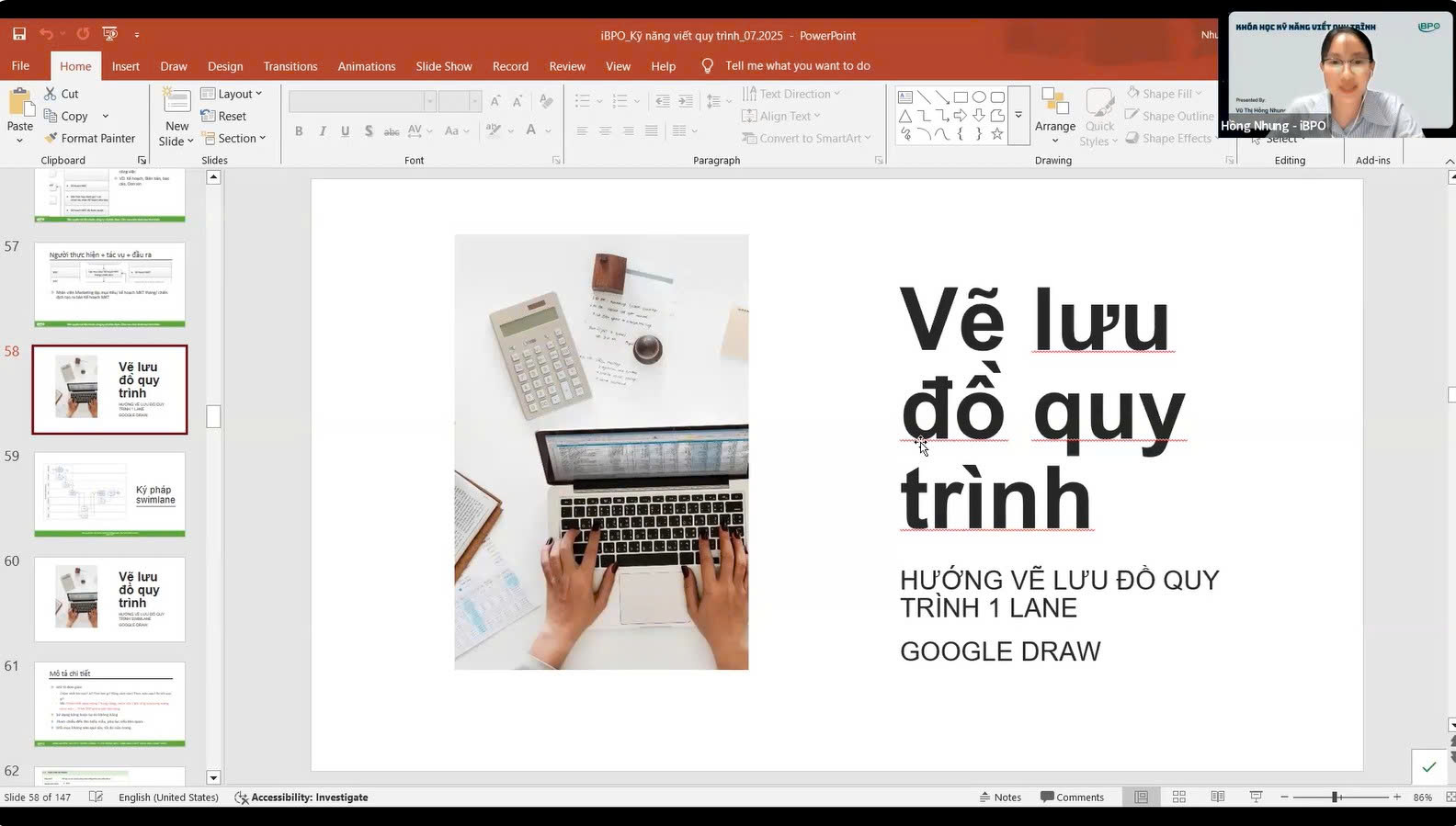Click Accessibility: Investigate status icon
The width and height of the screenshot is (1456, 826).
pyautogui.click(x=301, y=798)
